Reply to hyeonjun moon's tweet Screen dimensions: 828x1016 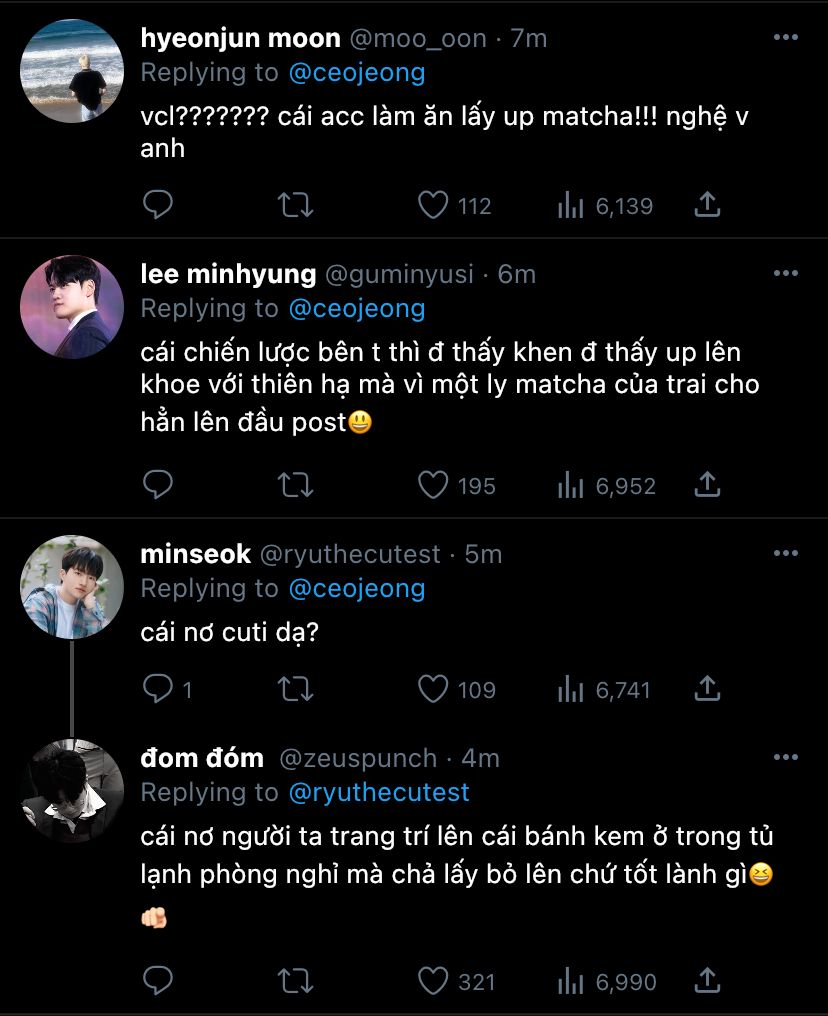click(158, 206)
